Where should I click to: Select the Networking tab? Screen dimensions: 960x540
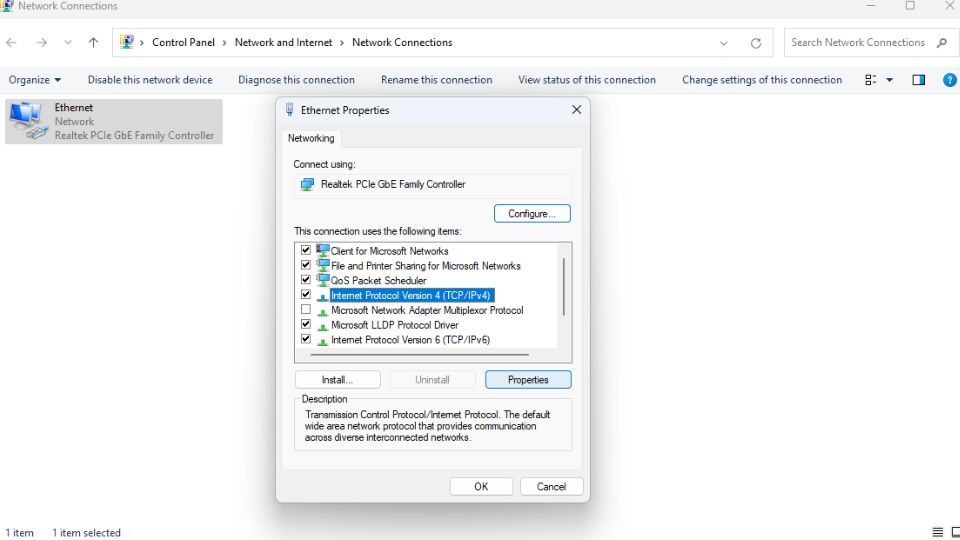click(311, 138)
